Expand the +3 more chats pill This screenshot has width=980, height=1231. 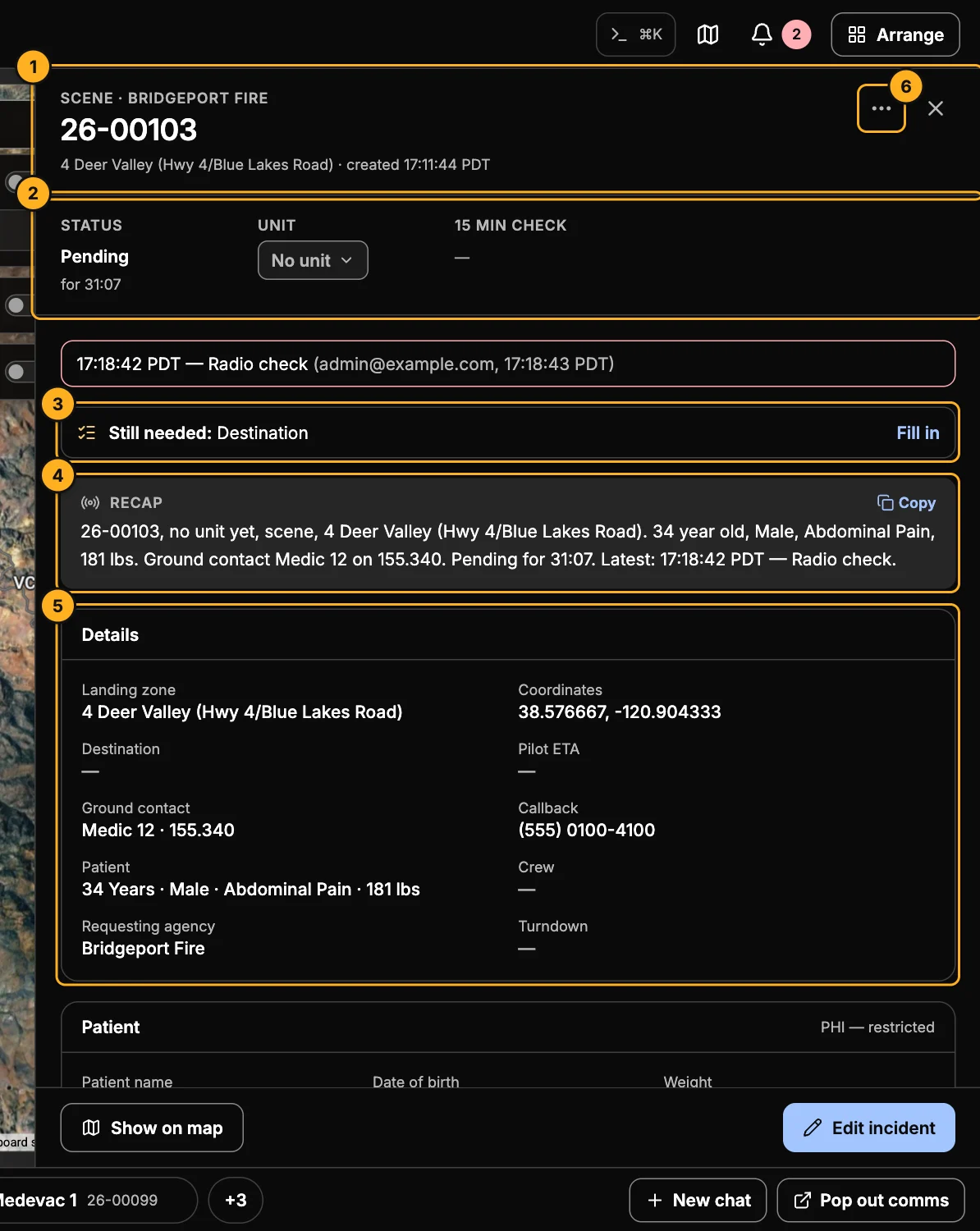tap(236, 1200)
